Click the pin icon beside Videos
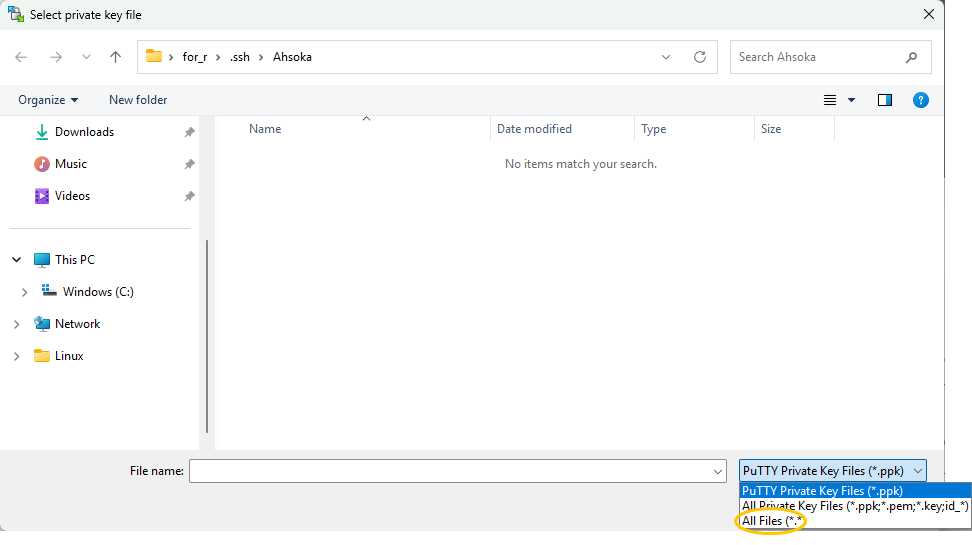The image size is (972, 545). click(x=190, y=196)
